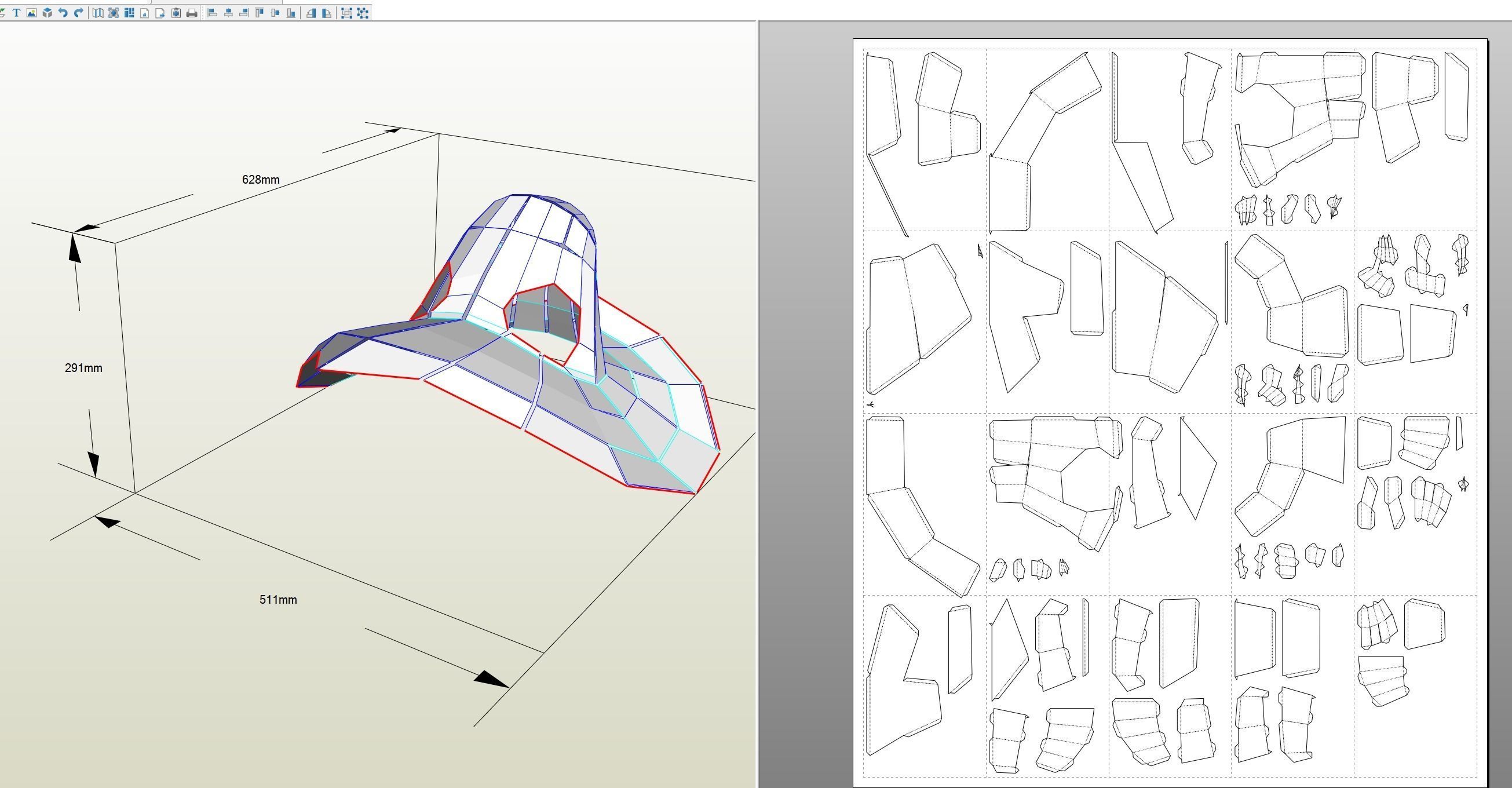
Task: Select the Text tool
Action: point(16,12)
